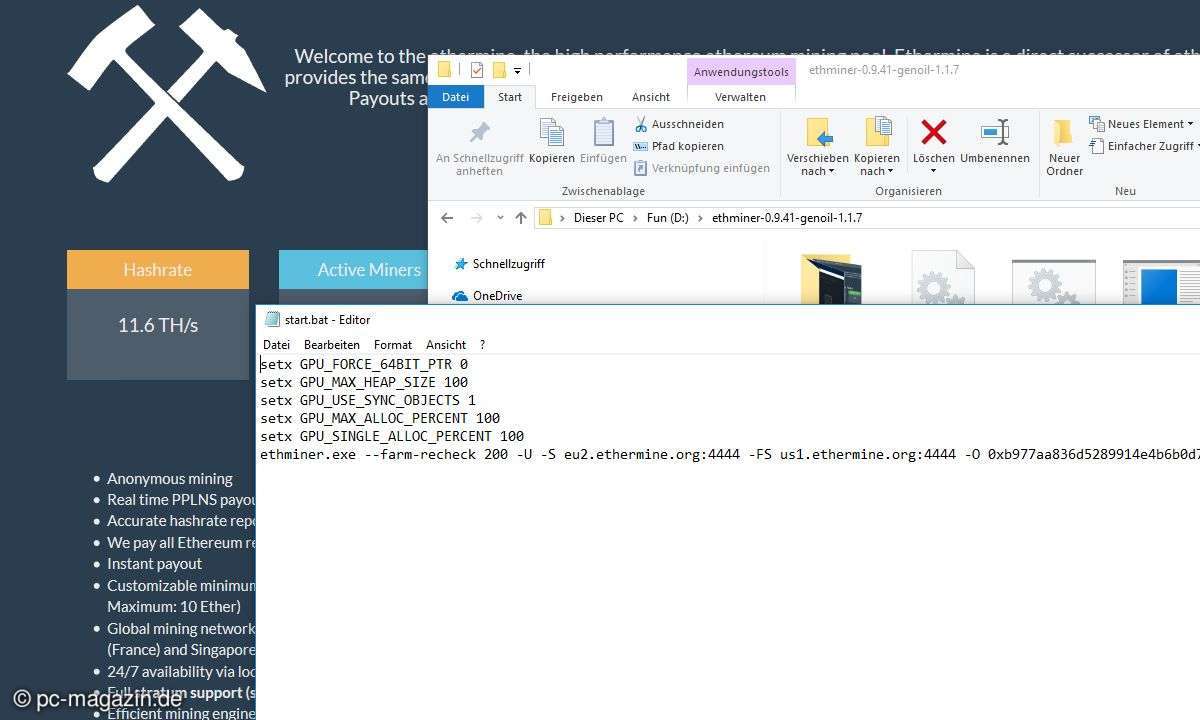Click the Einfügen clipboard icon

(603, 141)
